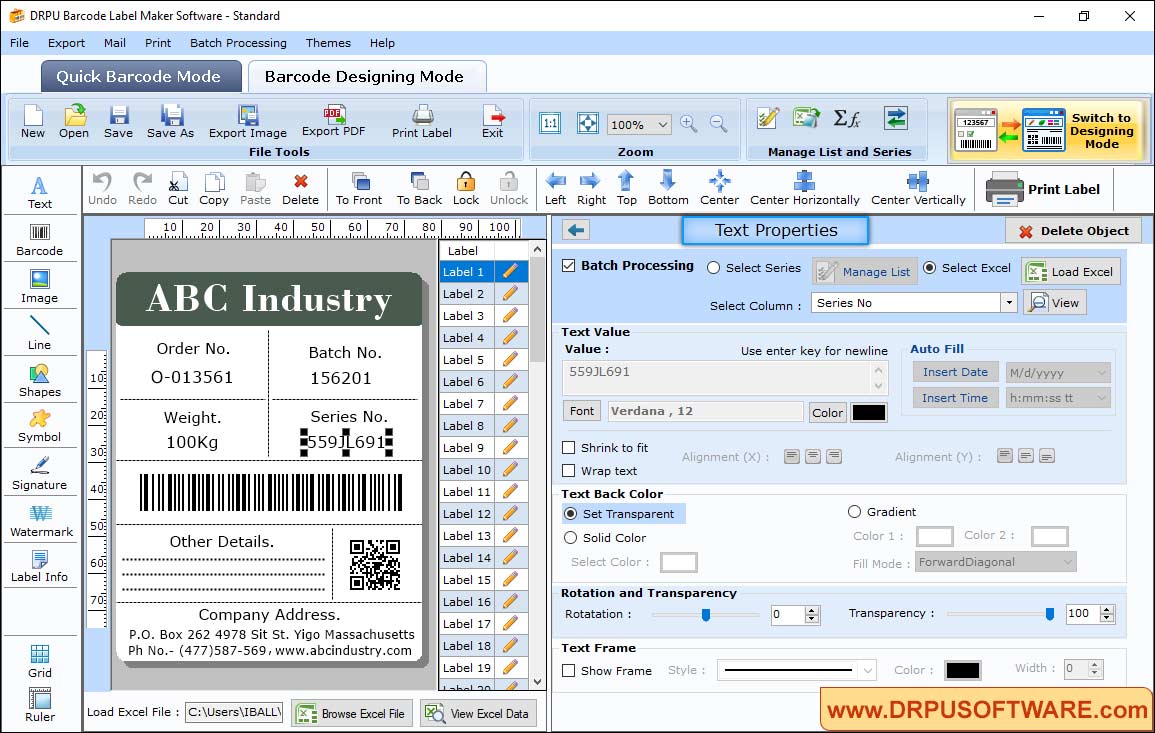
Task: Click the zoom in magnifier icon
Action: pos(689,124)
